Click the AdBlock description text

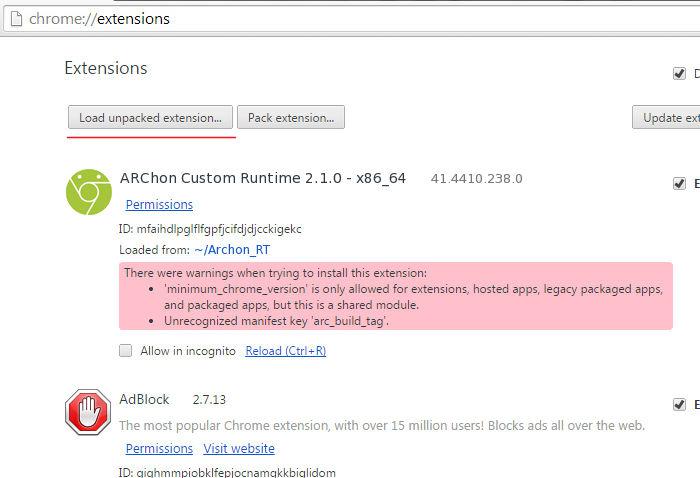(x=382, y=425)
